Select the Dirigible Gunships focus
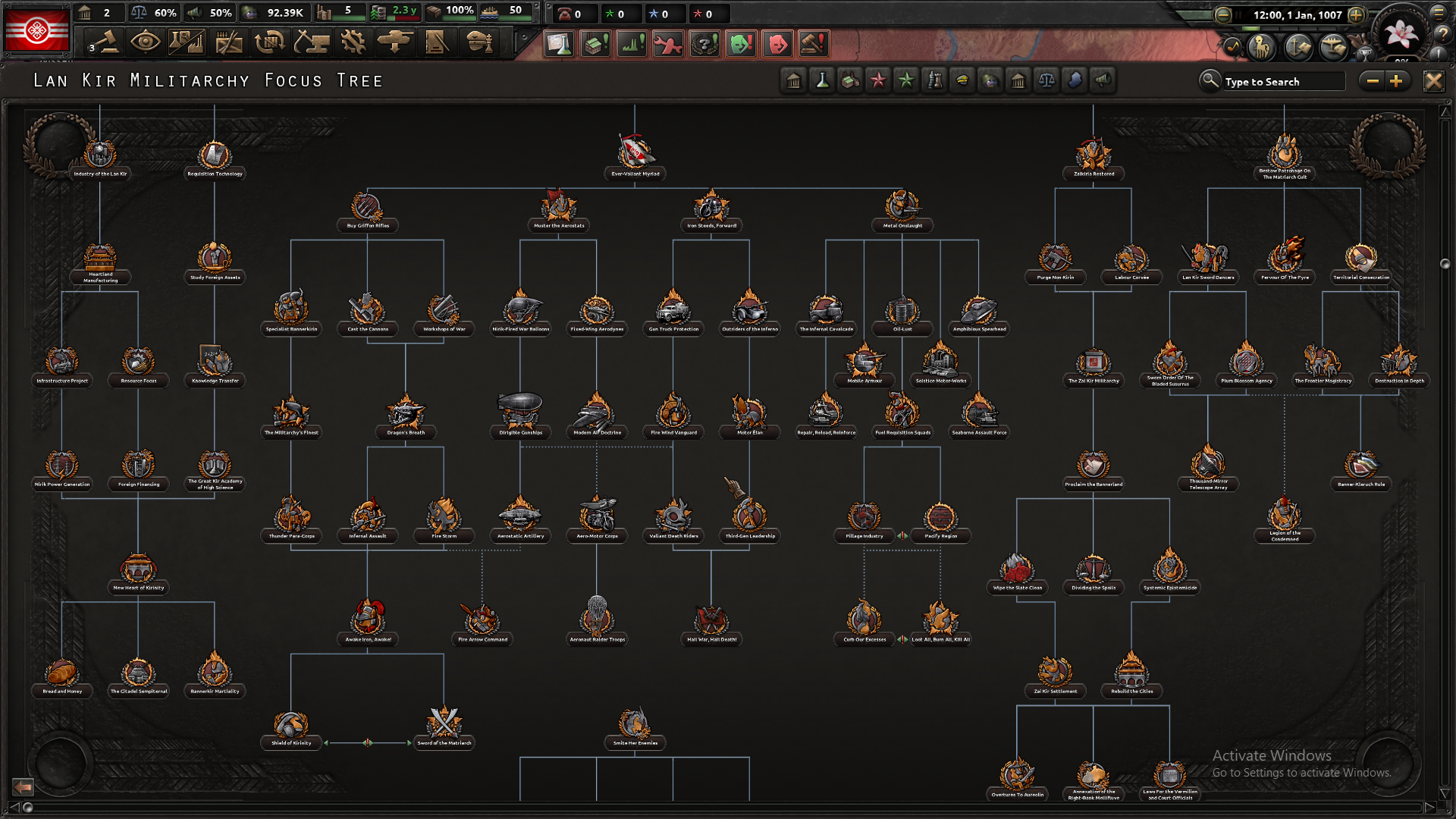This screenshot has width=1456, height=819. point(520,411)
